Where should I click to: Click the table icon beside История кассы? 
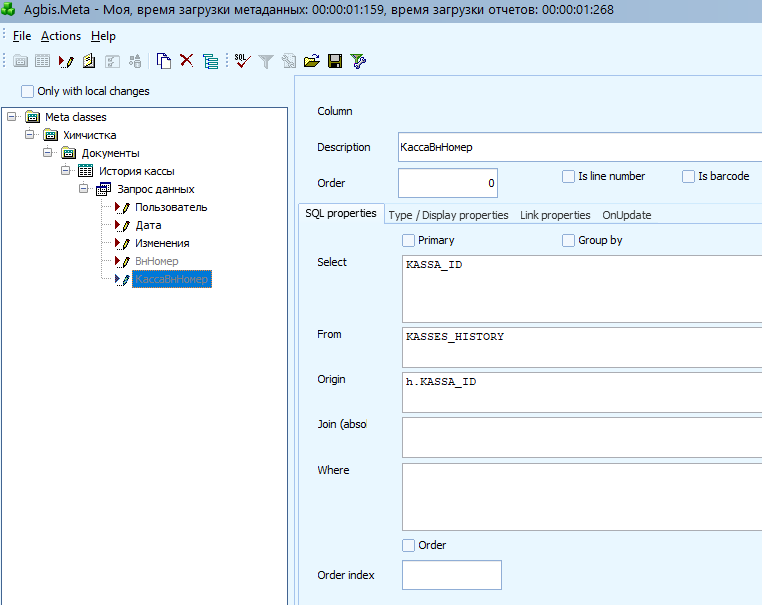coord(86,171)
